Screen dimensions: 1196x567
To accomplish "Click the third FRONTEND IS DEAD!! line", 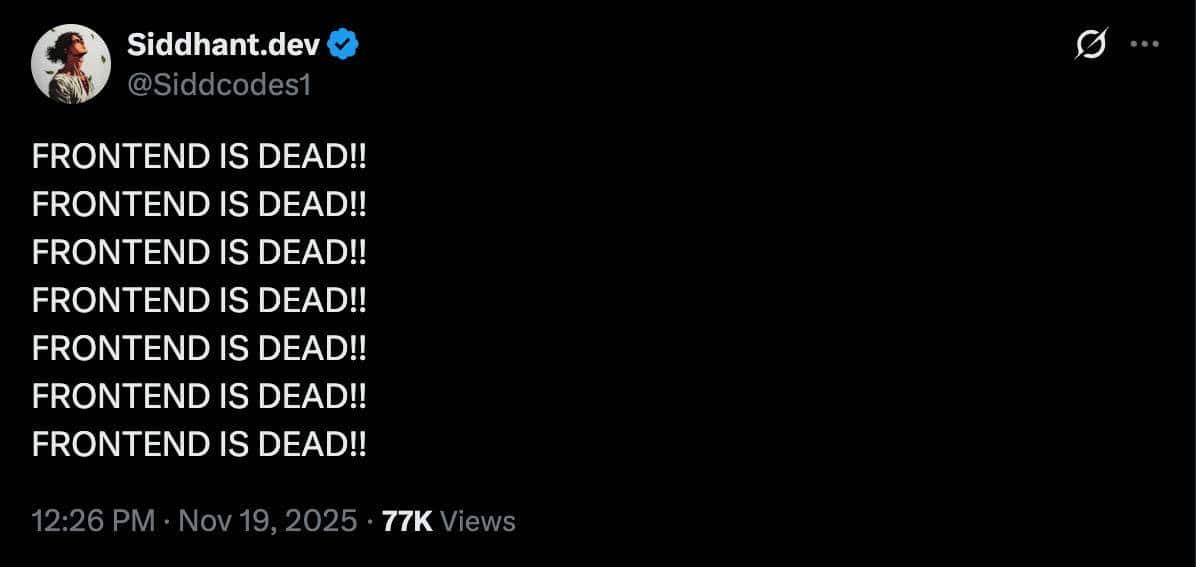I will coord(199,252).
